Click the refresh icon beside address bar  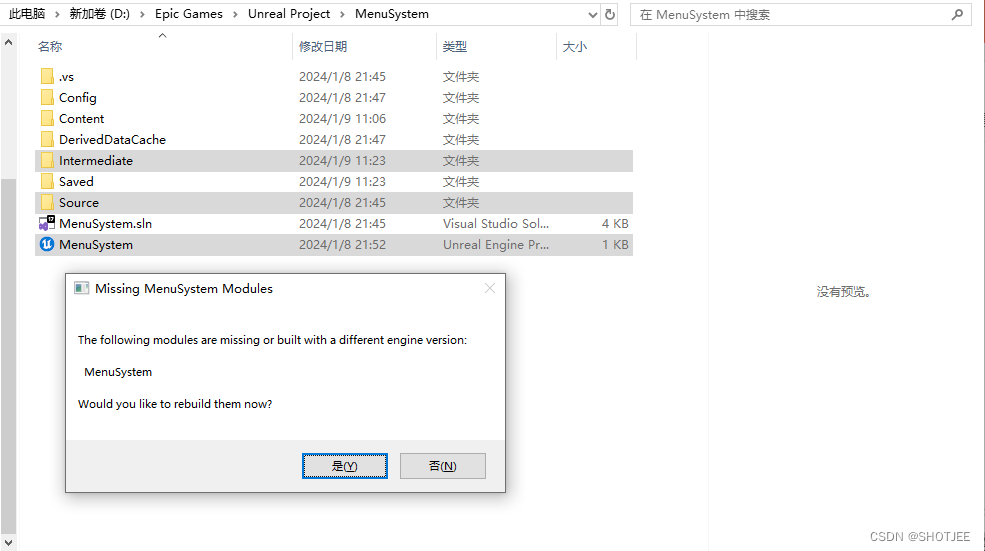tap(609, 14)
